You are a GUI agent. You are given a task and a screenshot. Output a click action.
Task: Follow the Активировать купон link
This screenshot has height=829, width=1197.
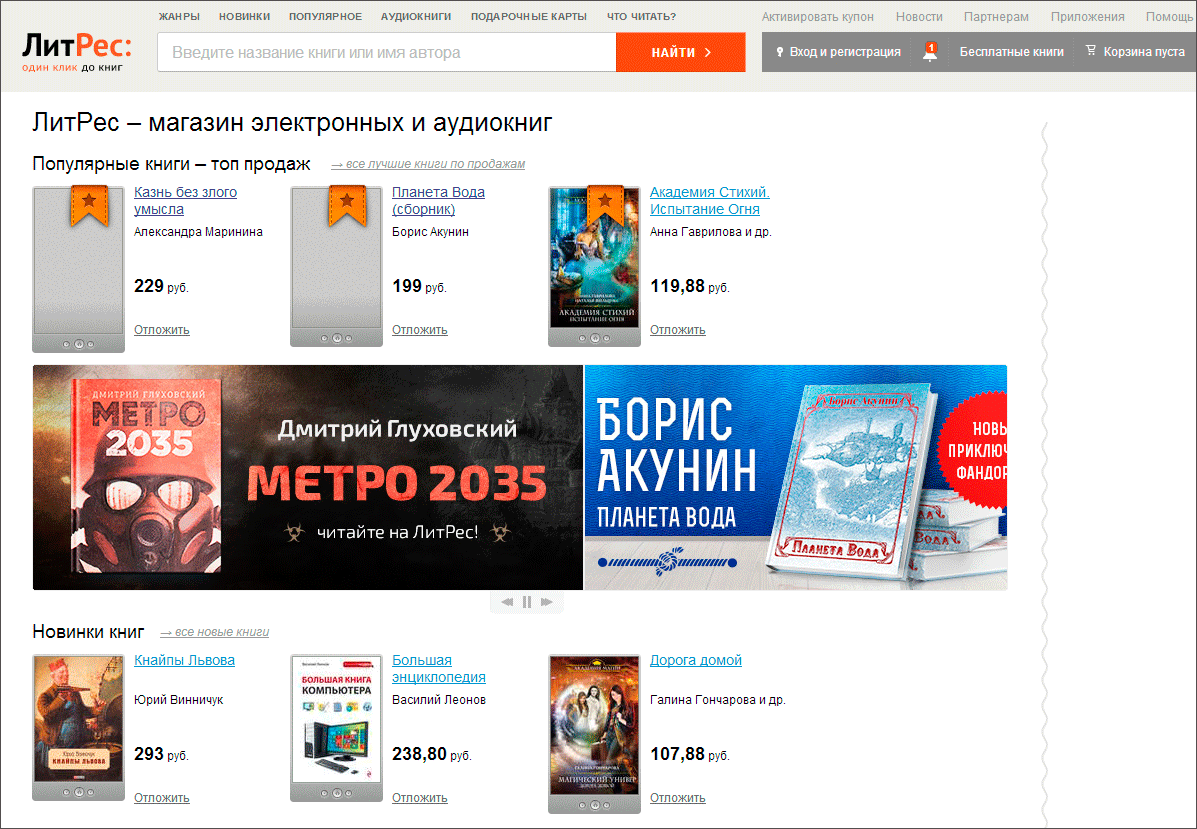point(818,17)
